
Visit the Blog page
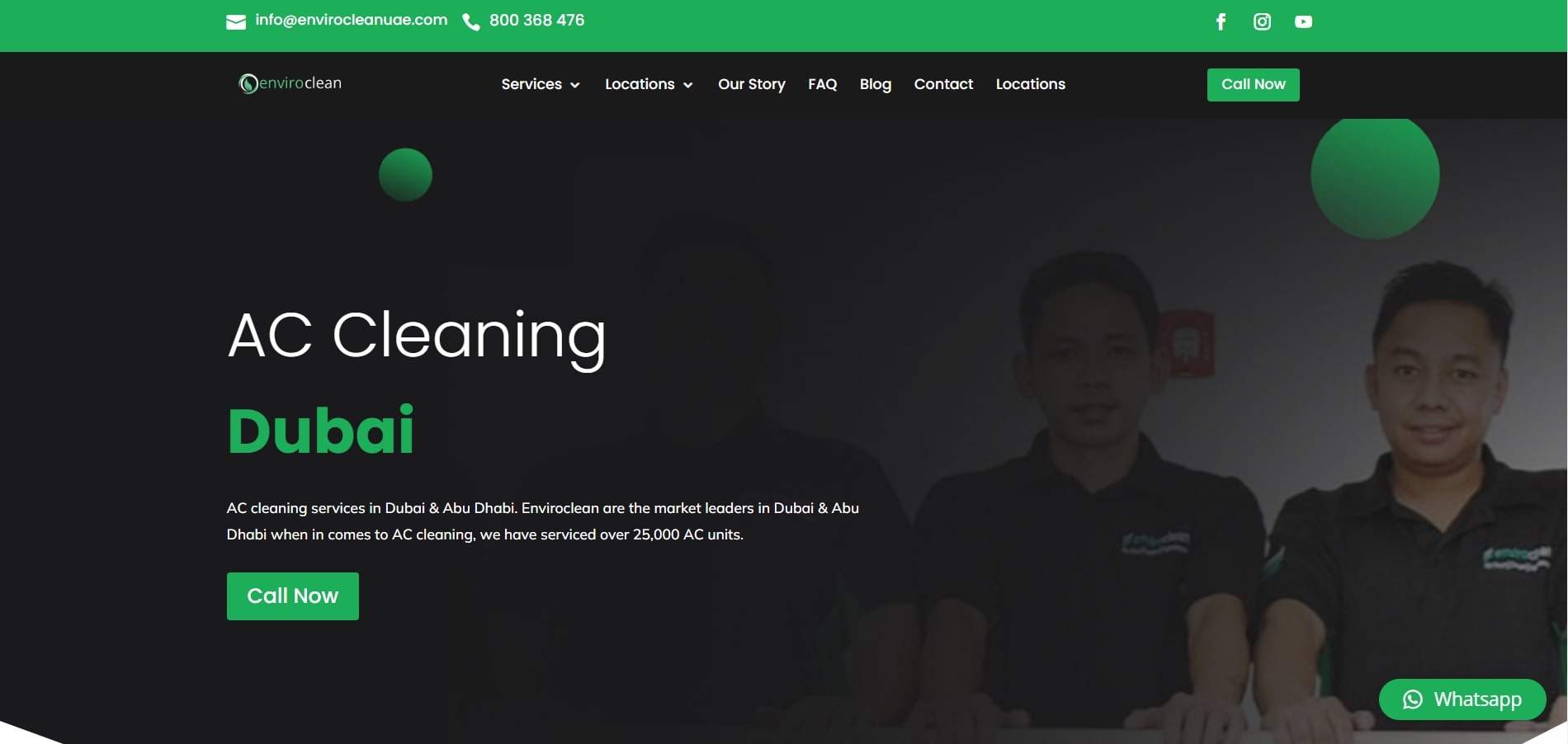(876, 84)
